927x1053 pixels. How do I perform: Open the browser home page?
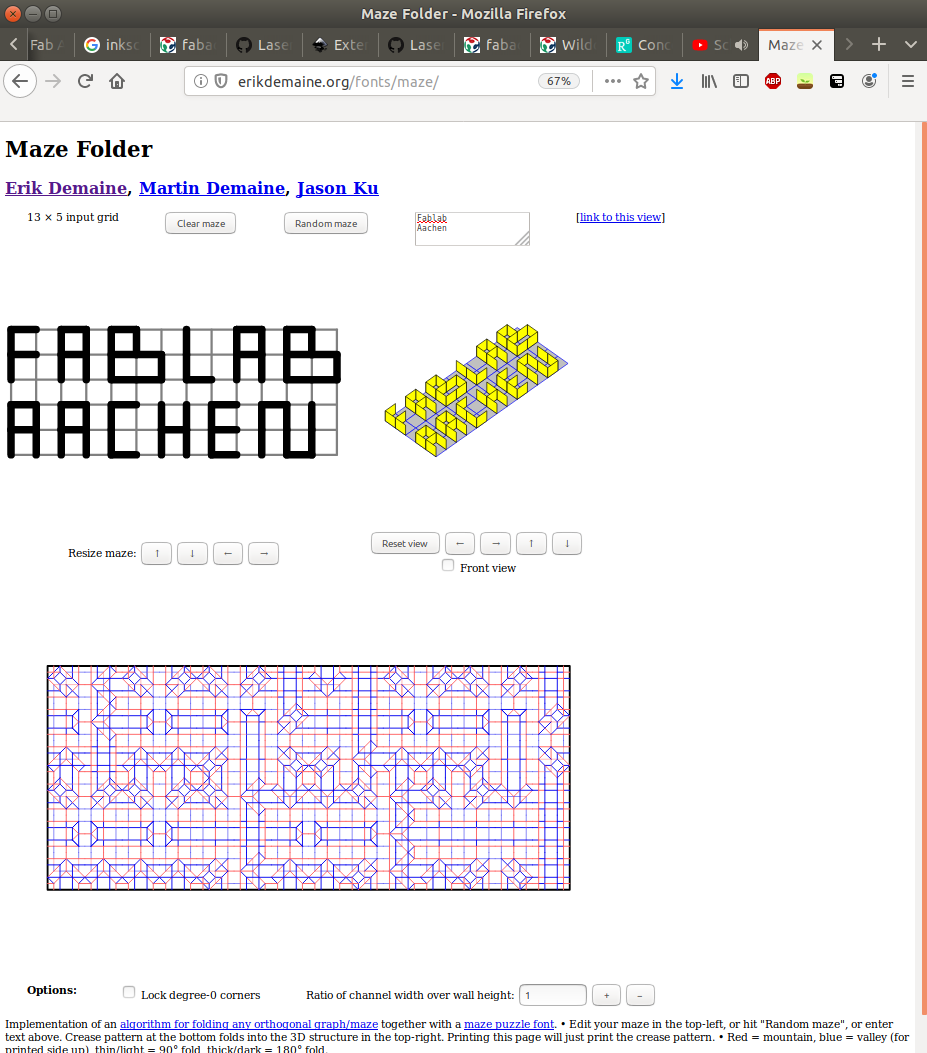point(117,81)
